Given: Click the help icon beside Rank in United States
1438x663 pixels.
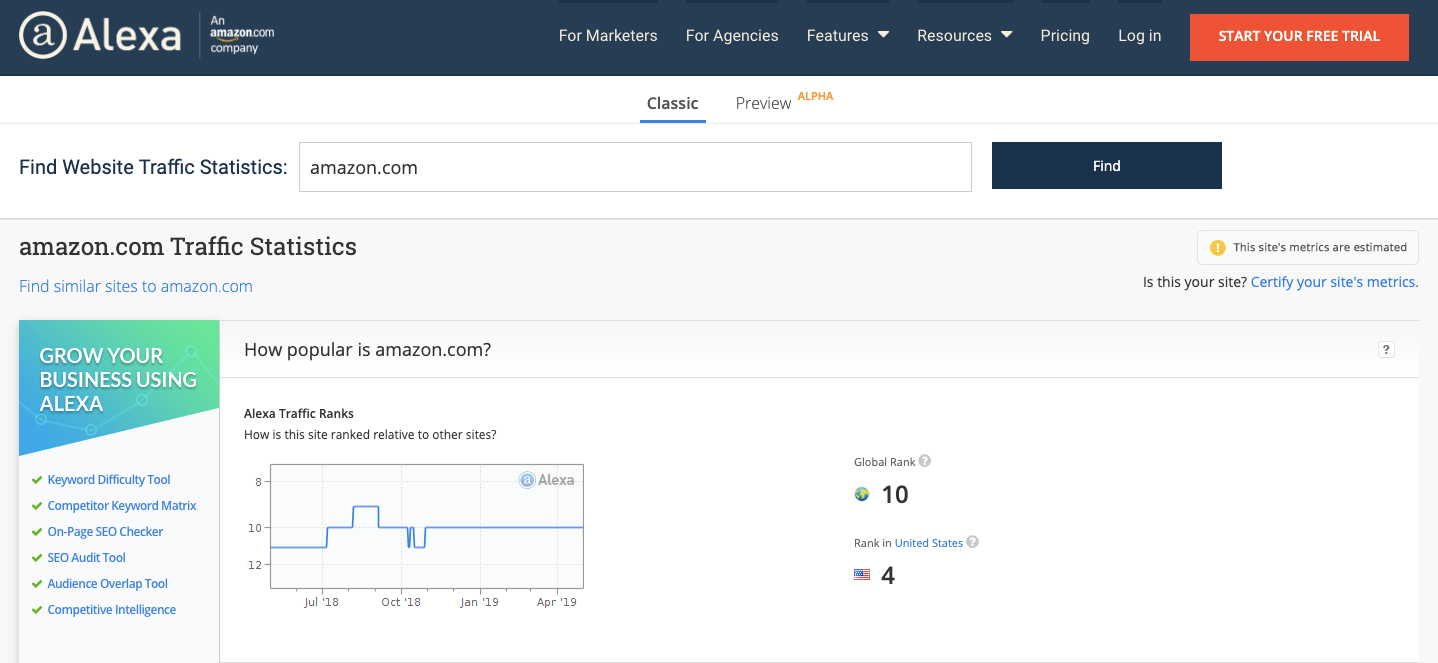Looking at the screenshot, I should (x=972, y=542).
